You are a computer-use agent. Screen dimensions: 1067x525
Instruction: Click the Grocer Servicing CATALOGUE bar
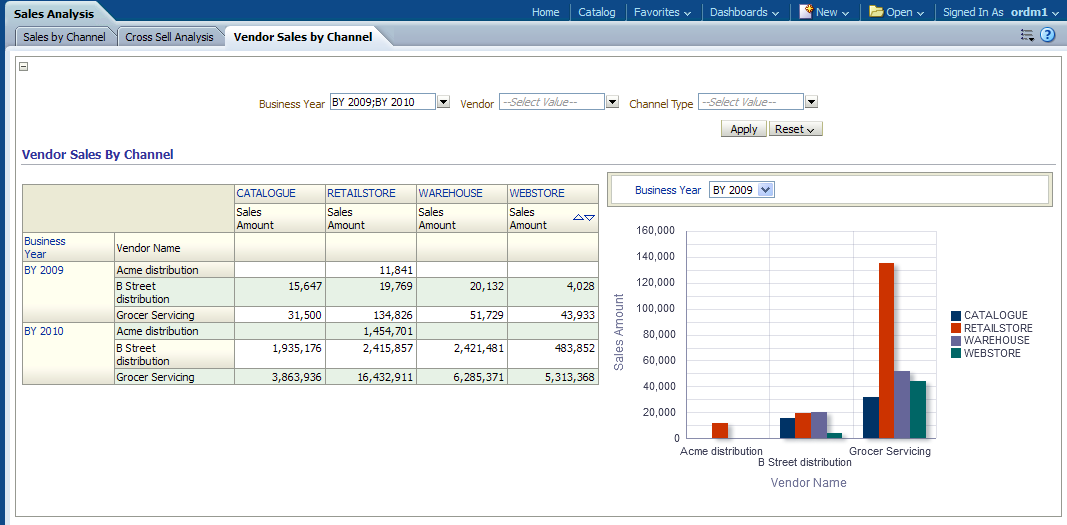[870, 418]
